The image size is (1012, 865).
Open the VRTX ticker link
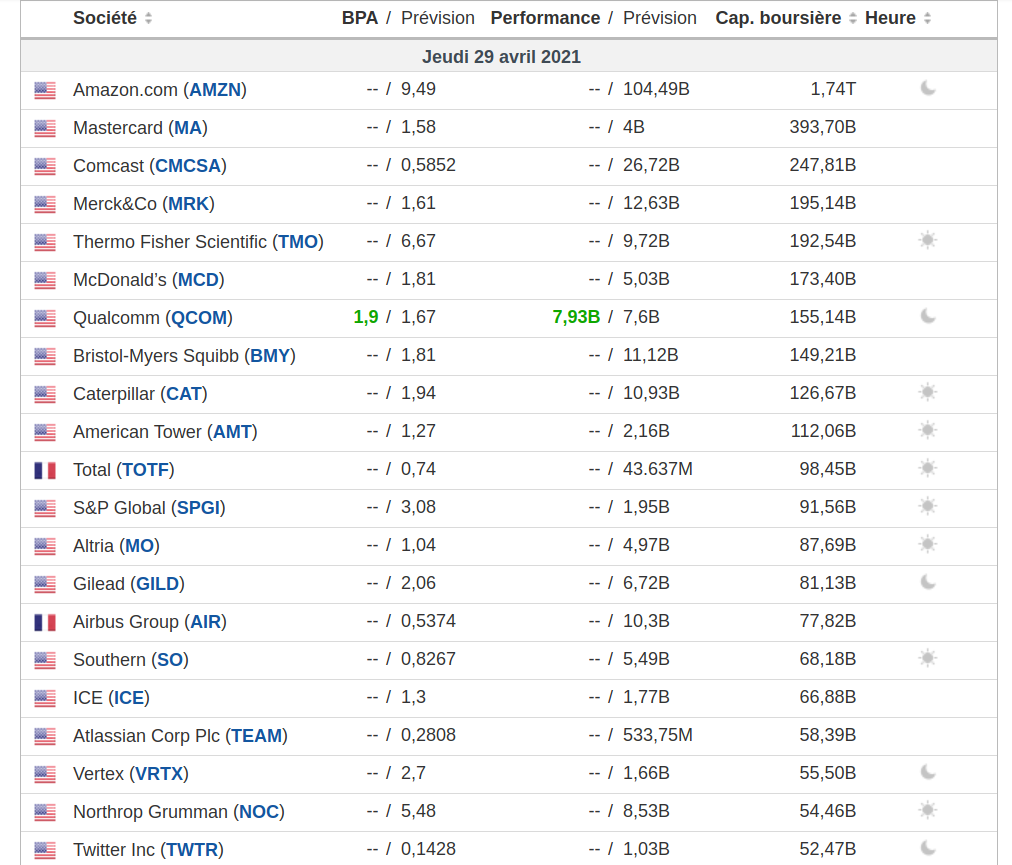[x=159, y=774]
